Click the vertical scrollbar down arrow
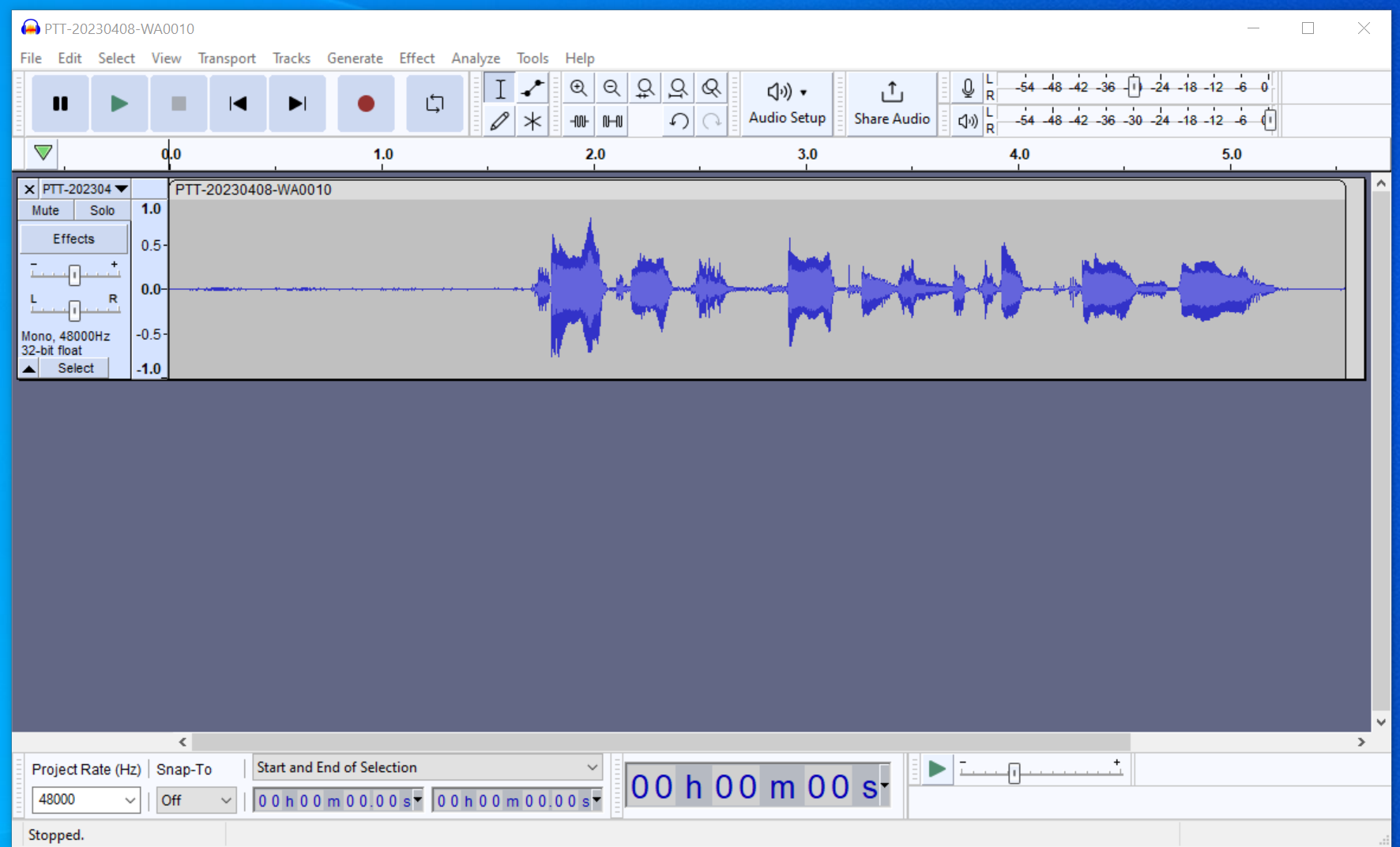The image size is (1400, 847). click(1381, 721)
